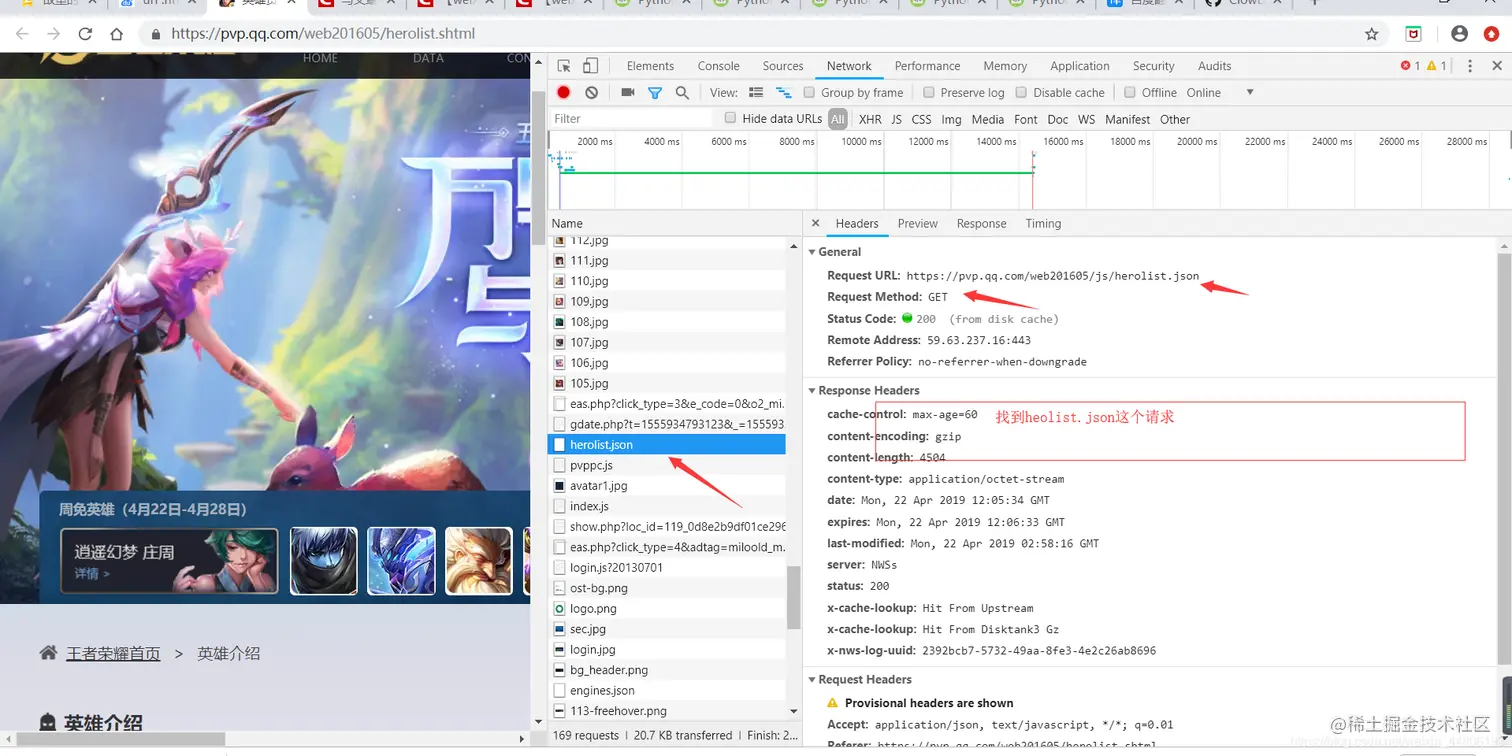Select the avatar1.jpg request

(668, 486)
